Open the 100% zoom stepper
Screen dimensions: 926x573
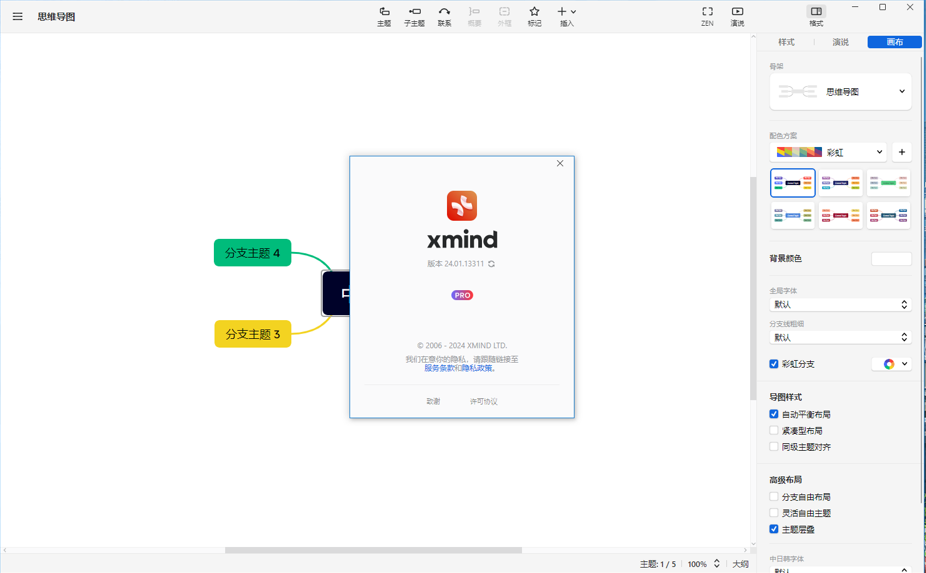pos(716,564)
